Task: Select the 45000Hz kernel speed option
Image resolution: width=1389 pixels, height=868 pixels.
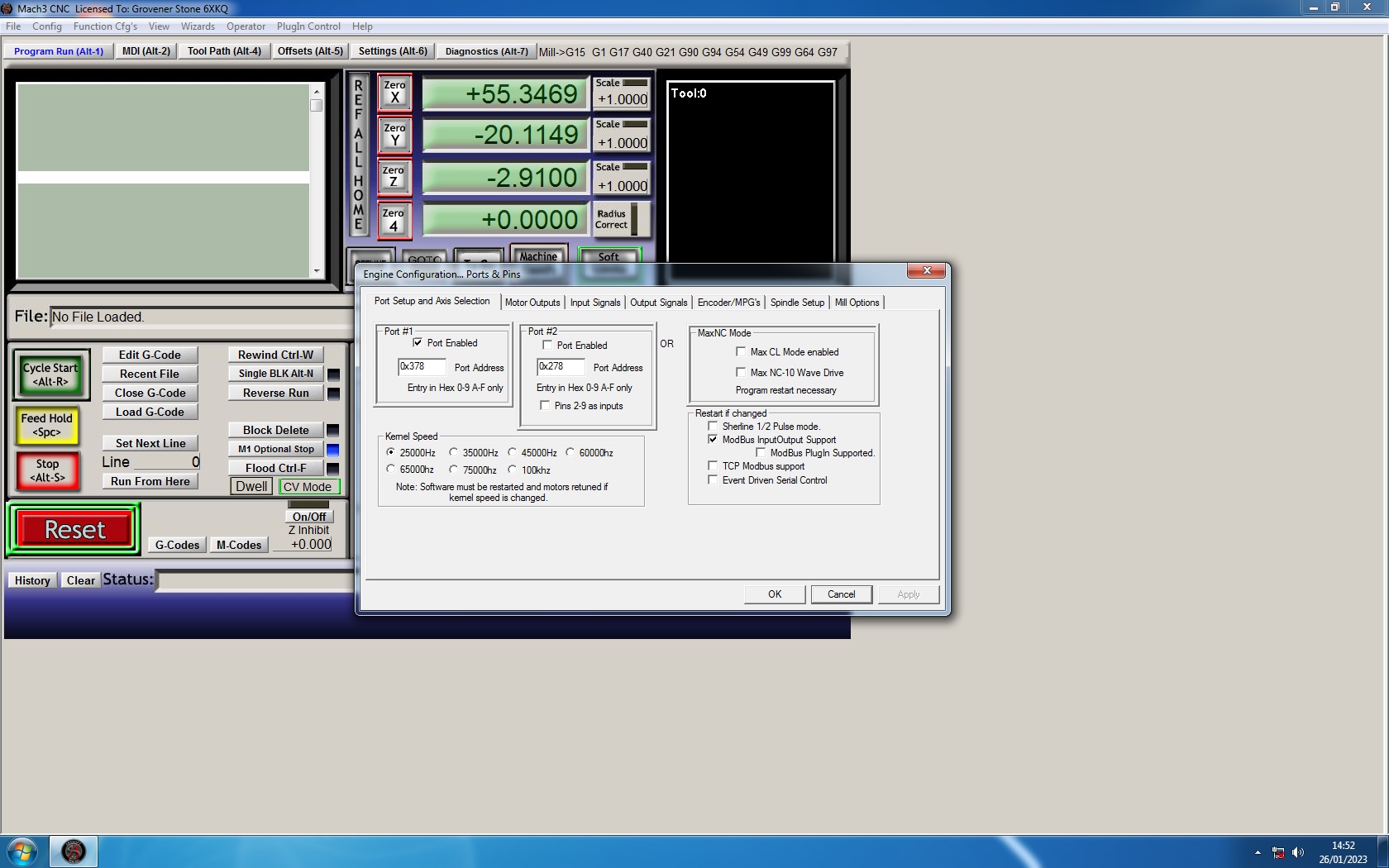Action: pyautogui.click(x=513, y=452)
